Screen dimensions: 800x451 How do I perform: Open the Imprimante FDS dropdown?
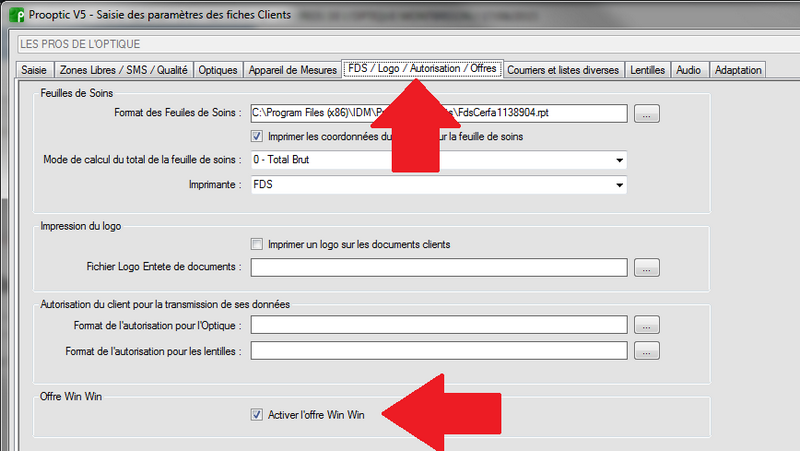439,185
